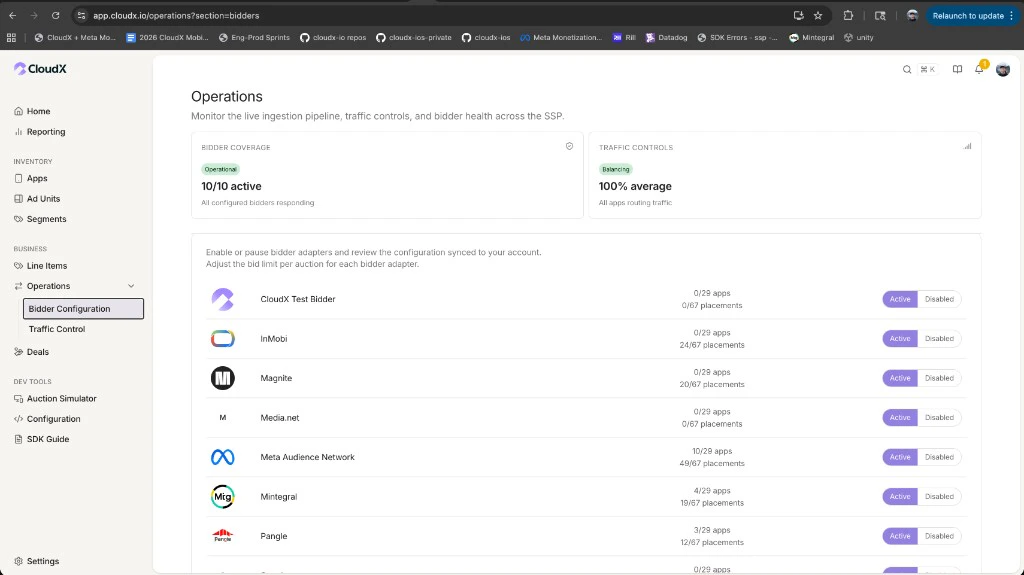This screenshot has height=575, width=1024.
Task: Open notifications bell icon
Action: (979, 69)
